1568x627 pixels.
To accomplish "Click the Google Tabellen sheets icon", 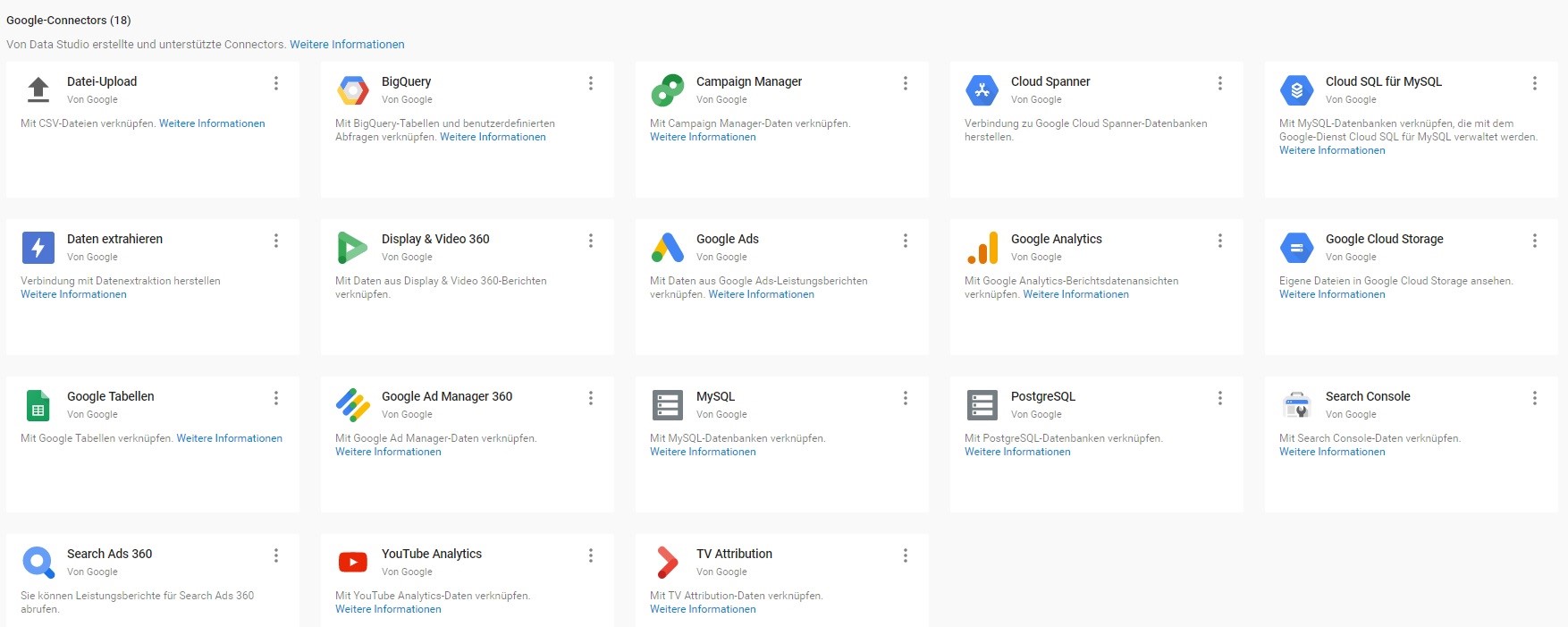I will coord(38,405).
